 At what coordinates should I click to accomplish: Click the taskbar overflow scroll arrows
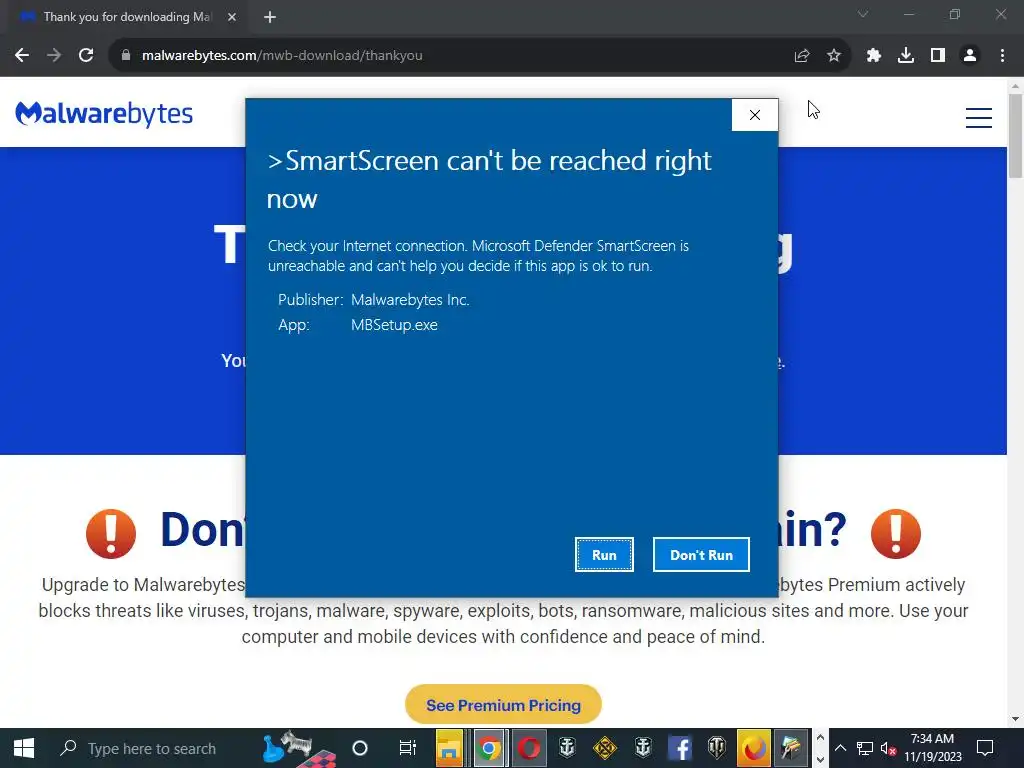coord(820,748)
